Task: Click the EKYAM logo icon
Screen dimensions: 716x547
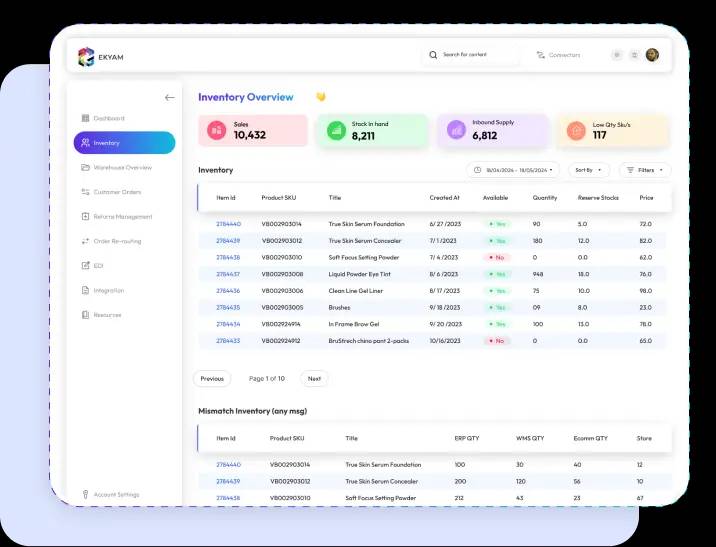Action: [x=86, y=57]
